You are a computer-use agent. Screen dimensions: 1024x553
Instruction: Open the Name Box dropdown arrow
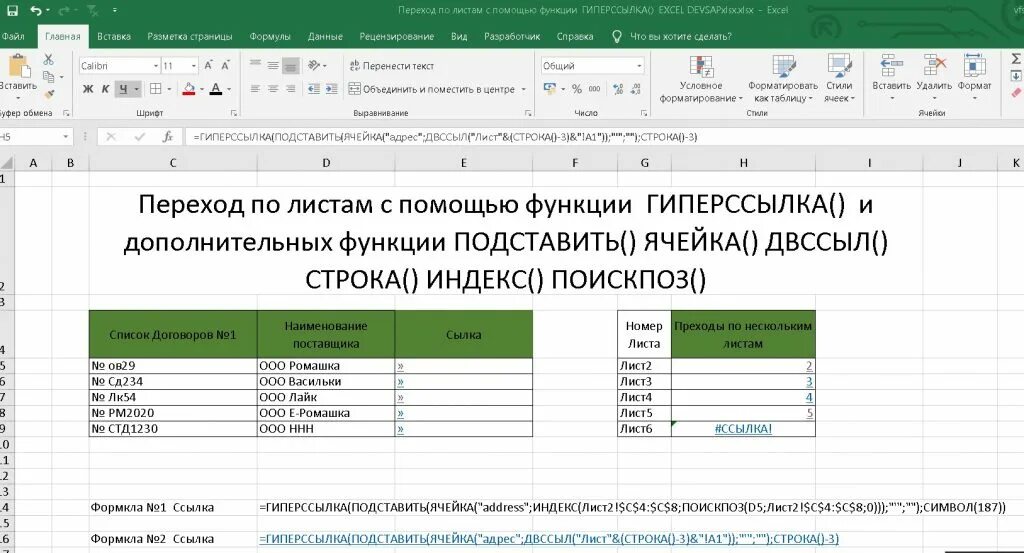coord(66,137)
